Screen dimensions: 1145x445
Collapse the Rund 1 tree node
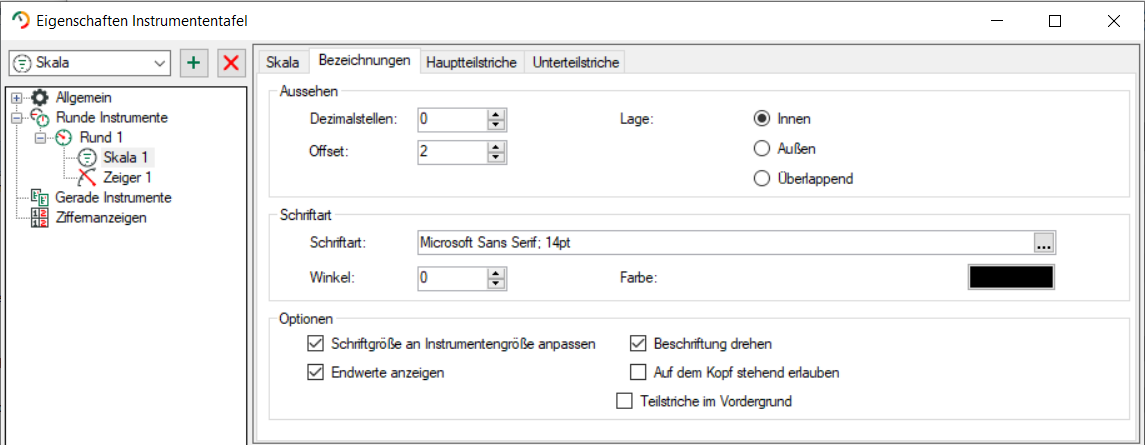point(41,137)
